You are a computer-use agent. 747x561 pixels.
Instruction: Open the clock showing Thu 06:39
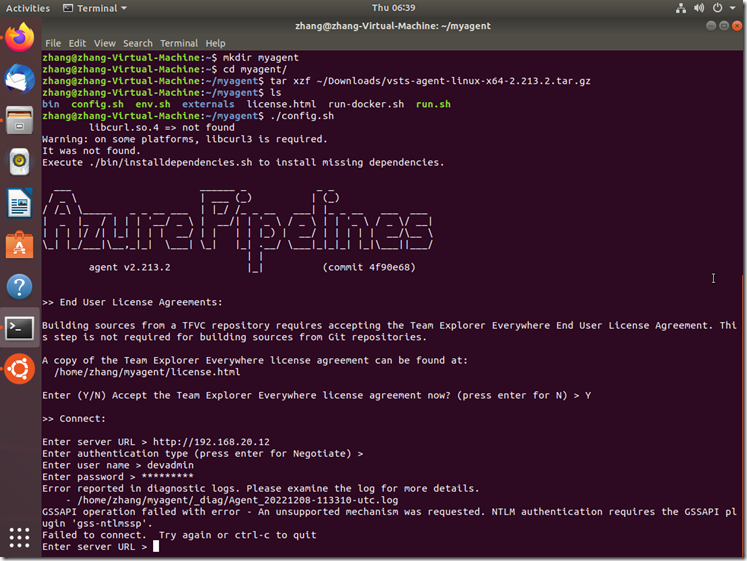click(394, 8)
